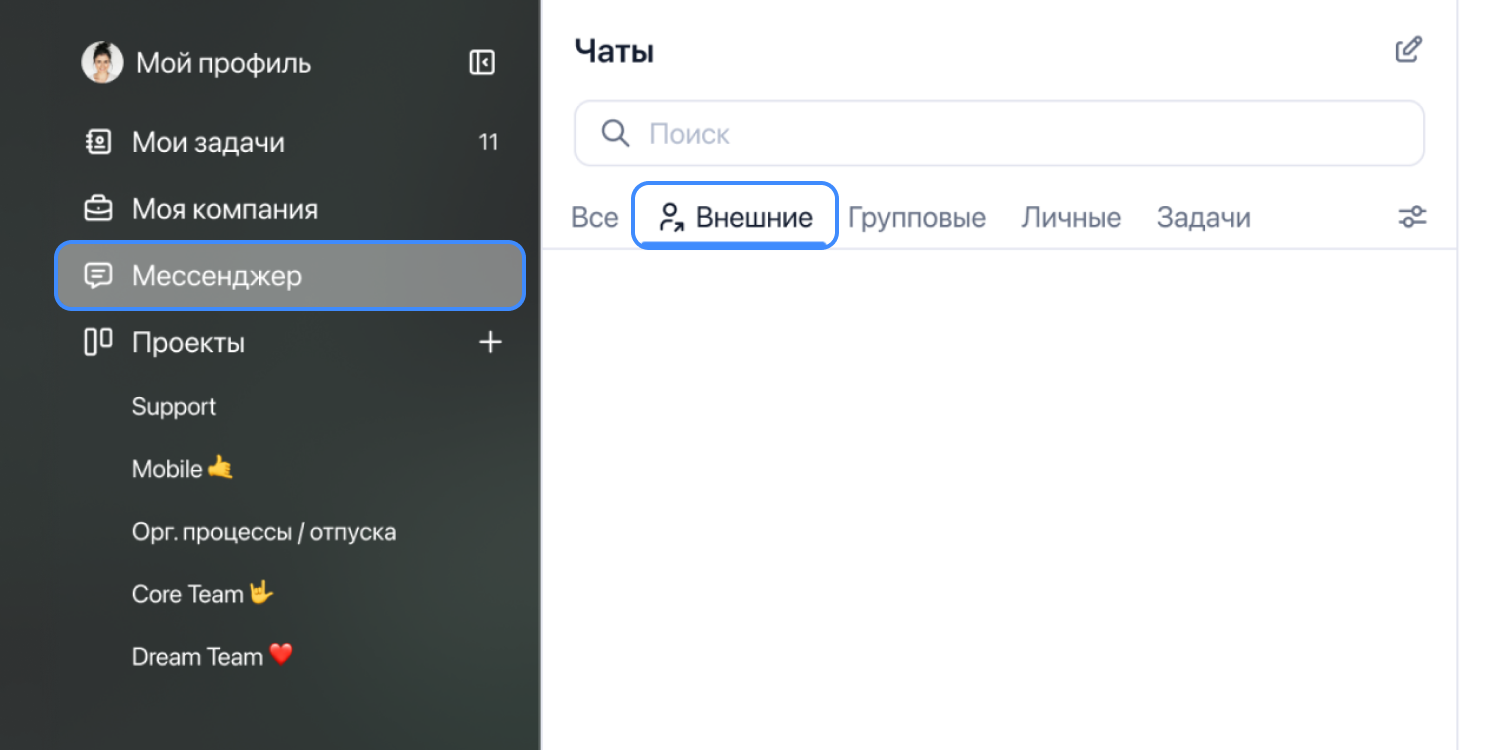Open the Core Team project
Screen dimensions: 1500x750
point(203,594)
